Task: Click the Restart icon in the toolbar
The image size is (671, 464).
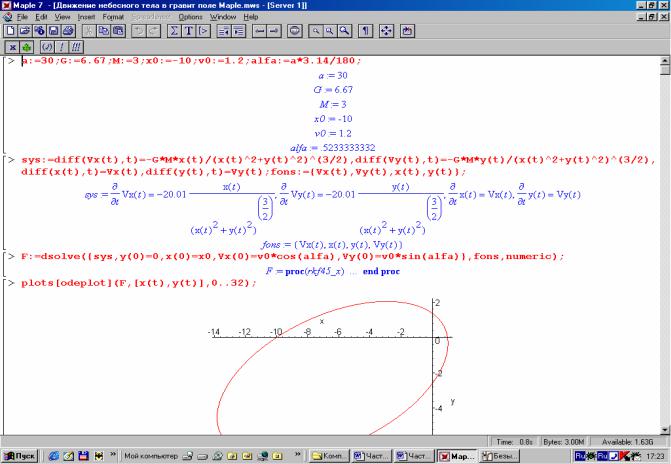Action: 407,31
